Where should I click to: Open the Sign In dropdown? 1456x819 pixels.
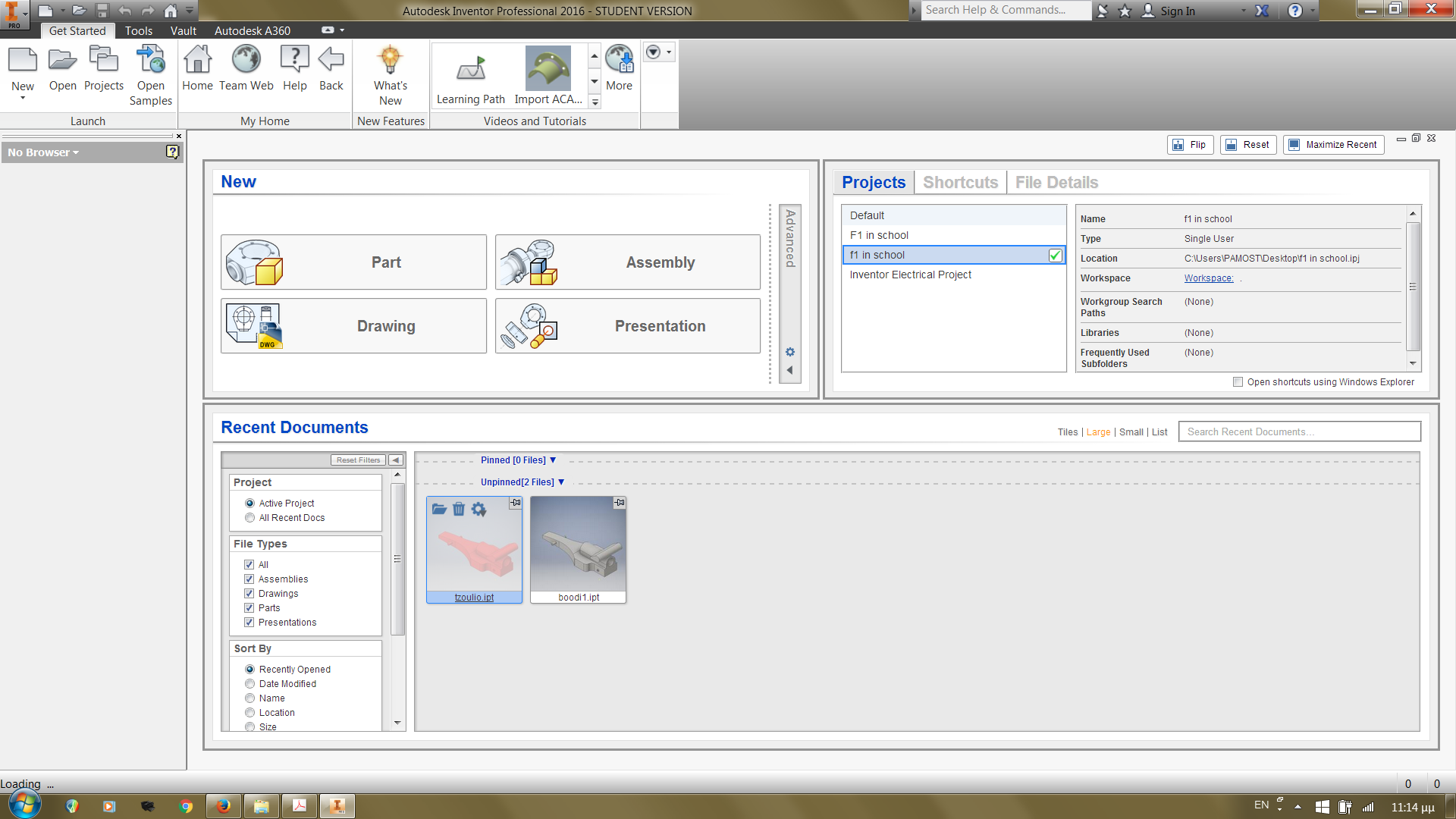1244,11
